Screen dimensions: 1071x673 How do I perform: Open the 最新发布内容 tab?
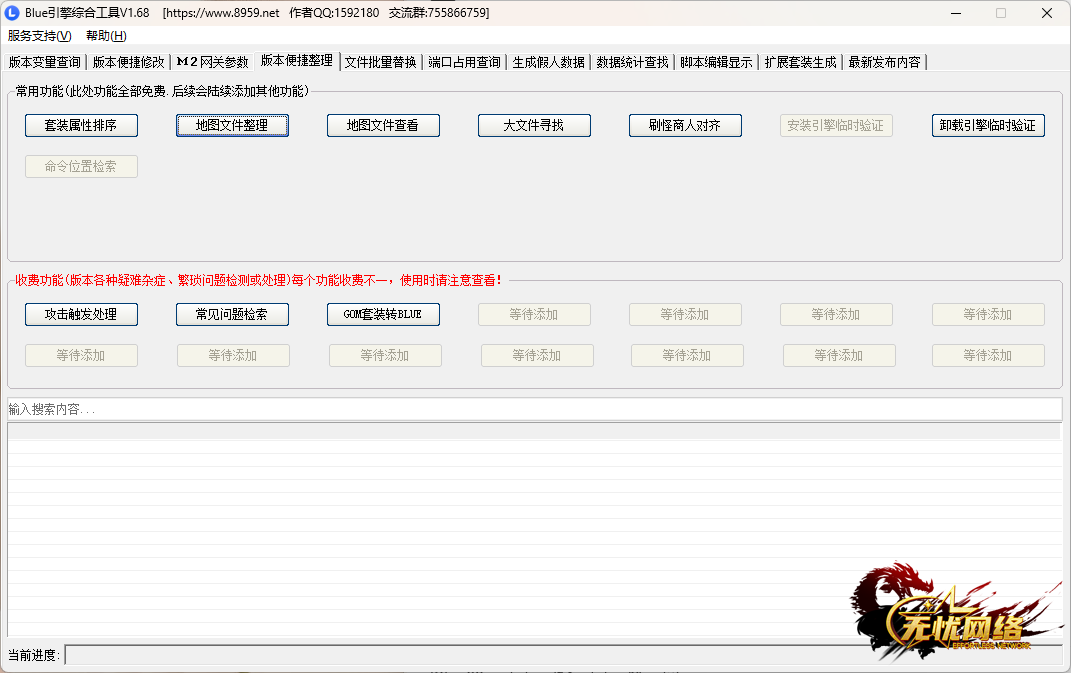point(884,62)
